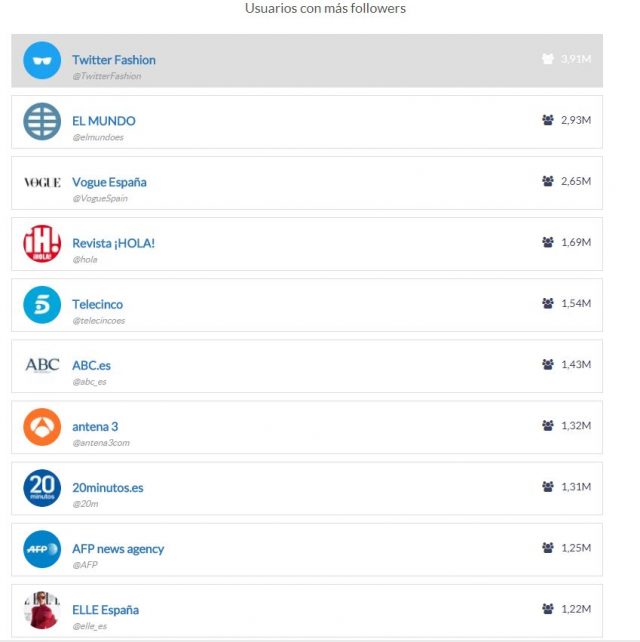Click the Twitter Fashion sunglasses avatar

pos(42,60)
